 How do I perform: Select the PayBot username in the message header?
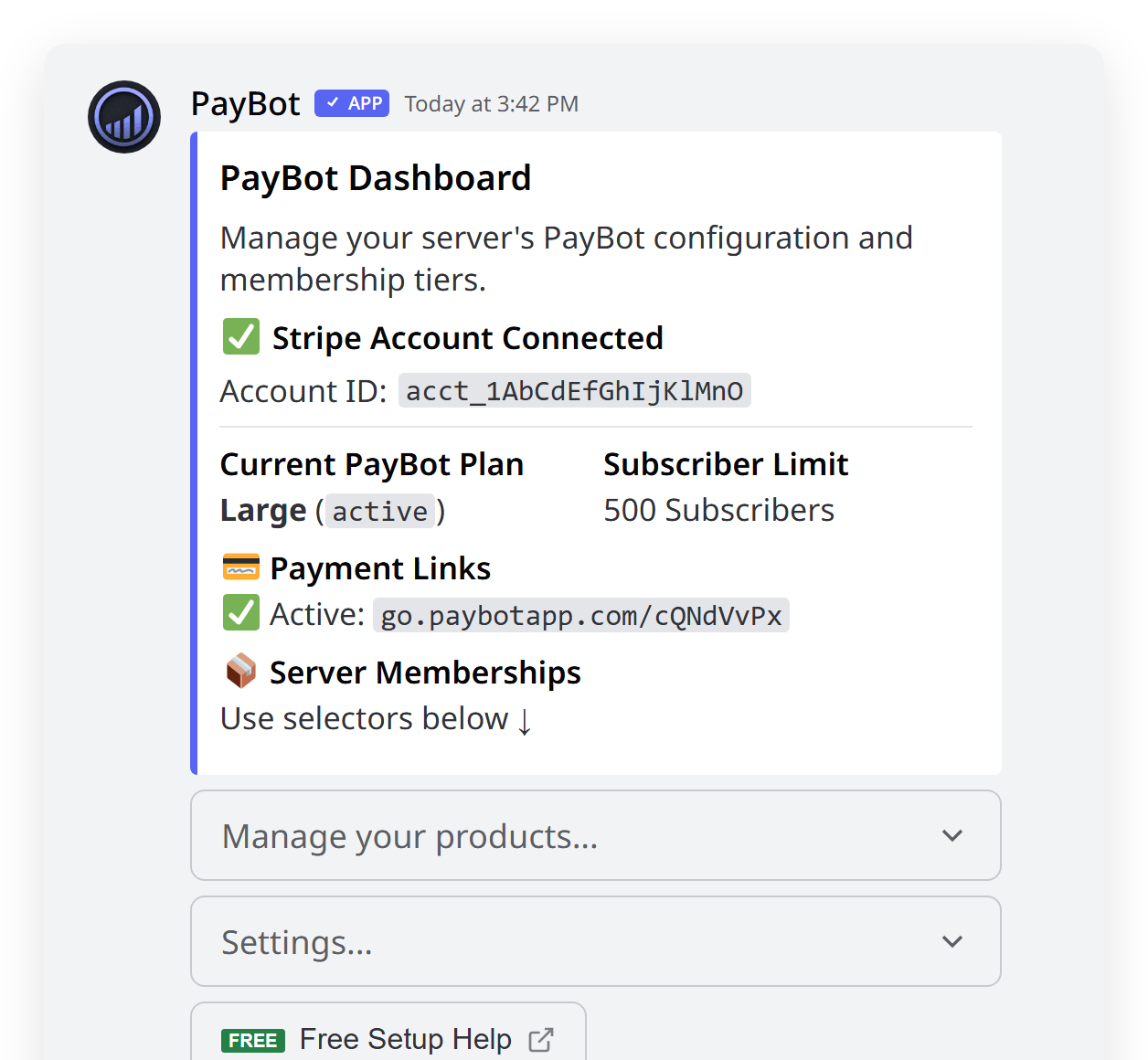click(245, 103)
